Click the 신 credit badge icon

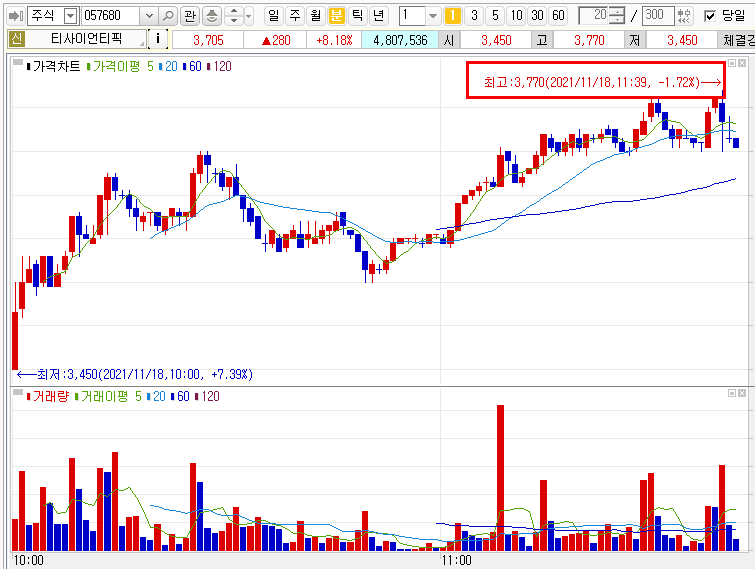coord(16,39)
